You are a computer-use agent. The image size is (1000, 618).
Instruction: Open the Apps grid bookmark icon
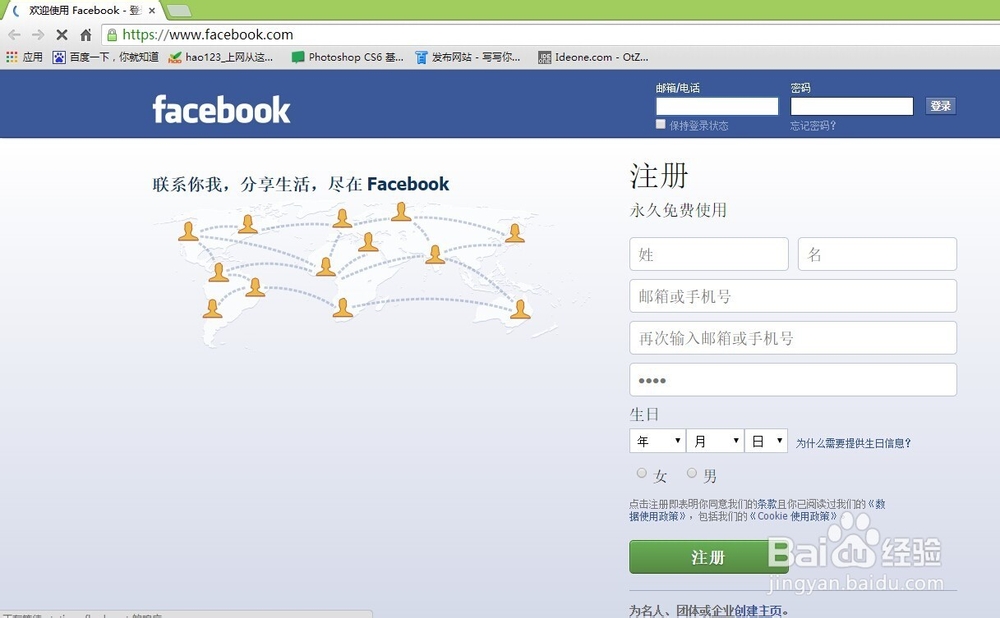pos(11,57)
